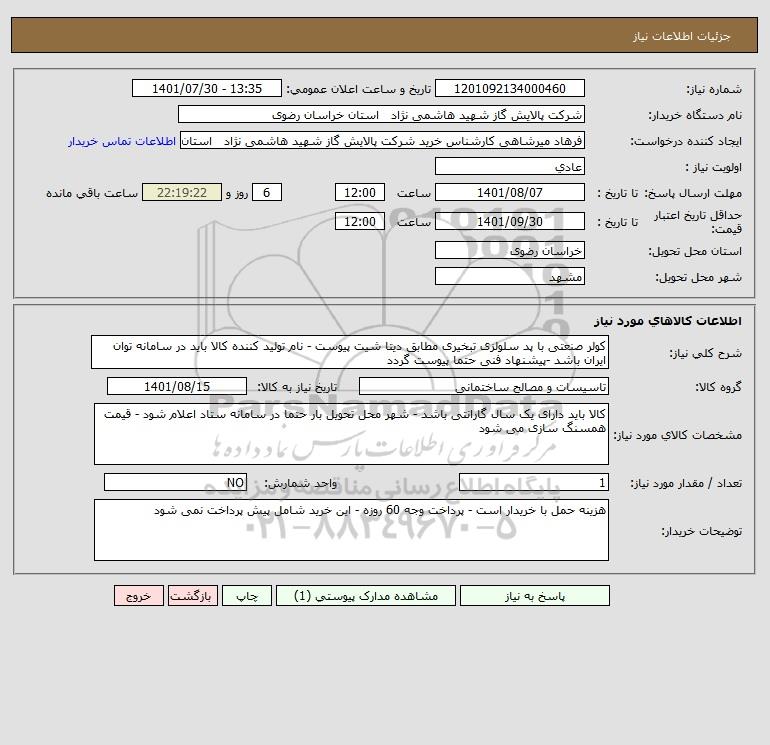Click the پاسخ به نیاز button

click(534, 596)
